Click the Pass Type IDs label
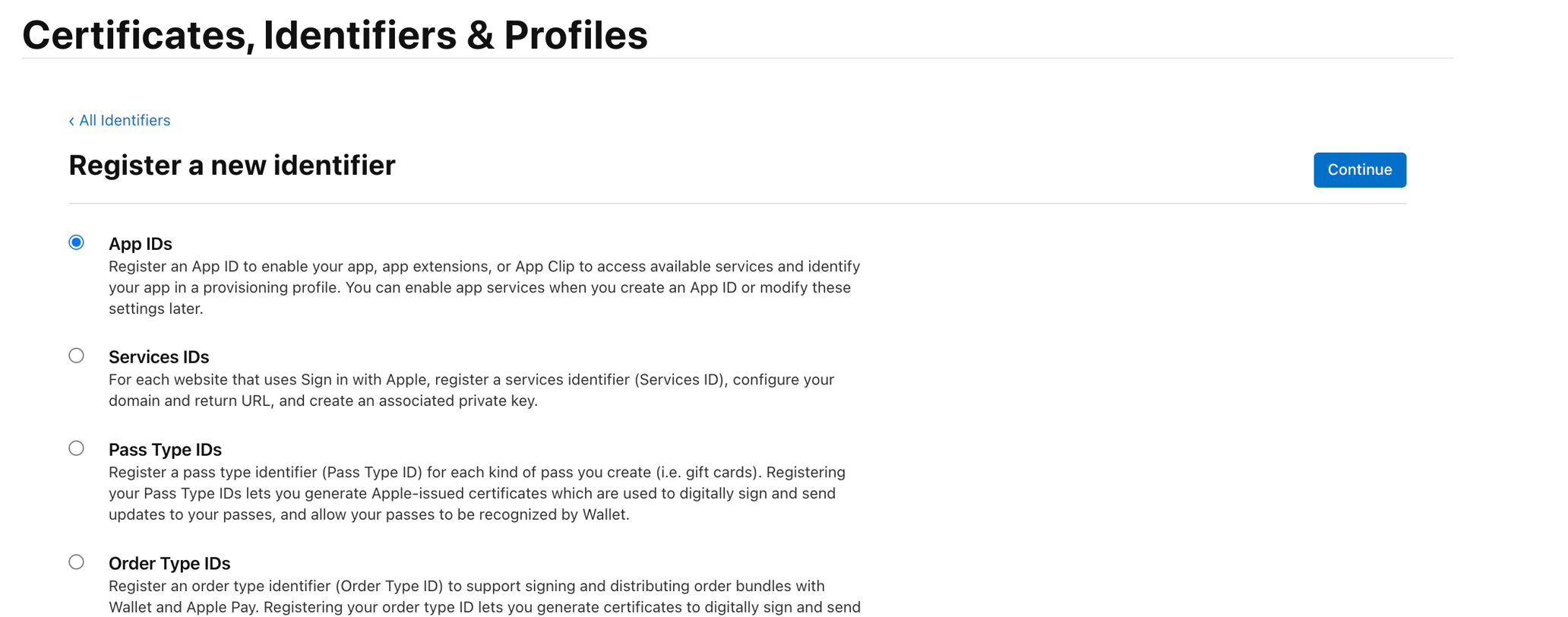Image resolution: width=1568 pixels, height=617 pixels. (x=165, y=449)
